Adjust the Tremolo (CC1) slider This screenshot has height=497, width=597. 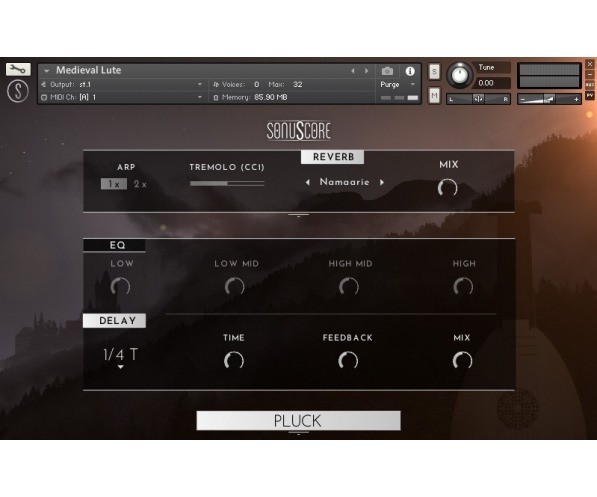(227, 184)
